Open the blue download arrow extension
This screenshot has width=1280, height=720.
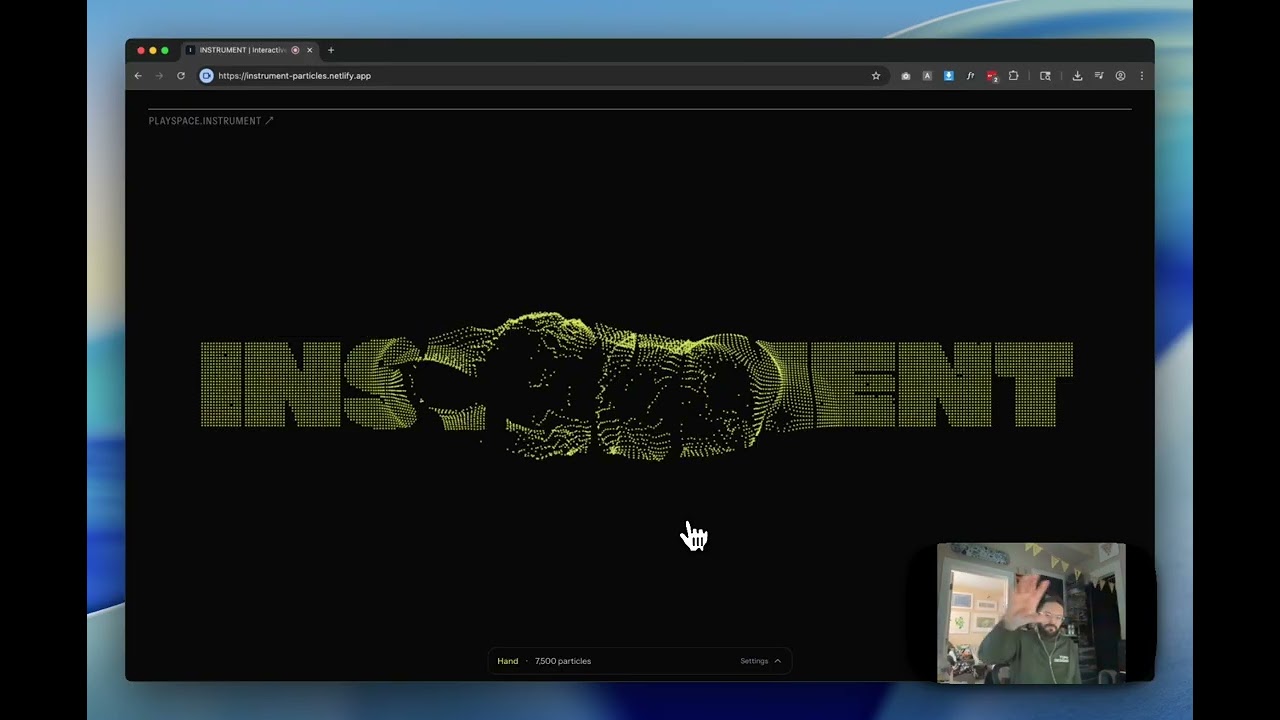coord(949,76)
